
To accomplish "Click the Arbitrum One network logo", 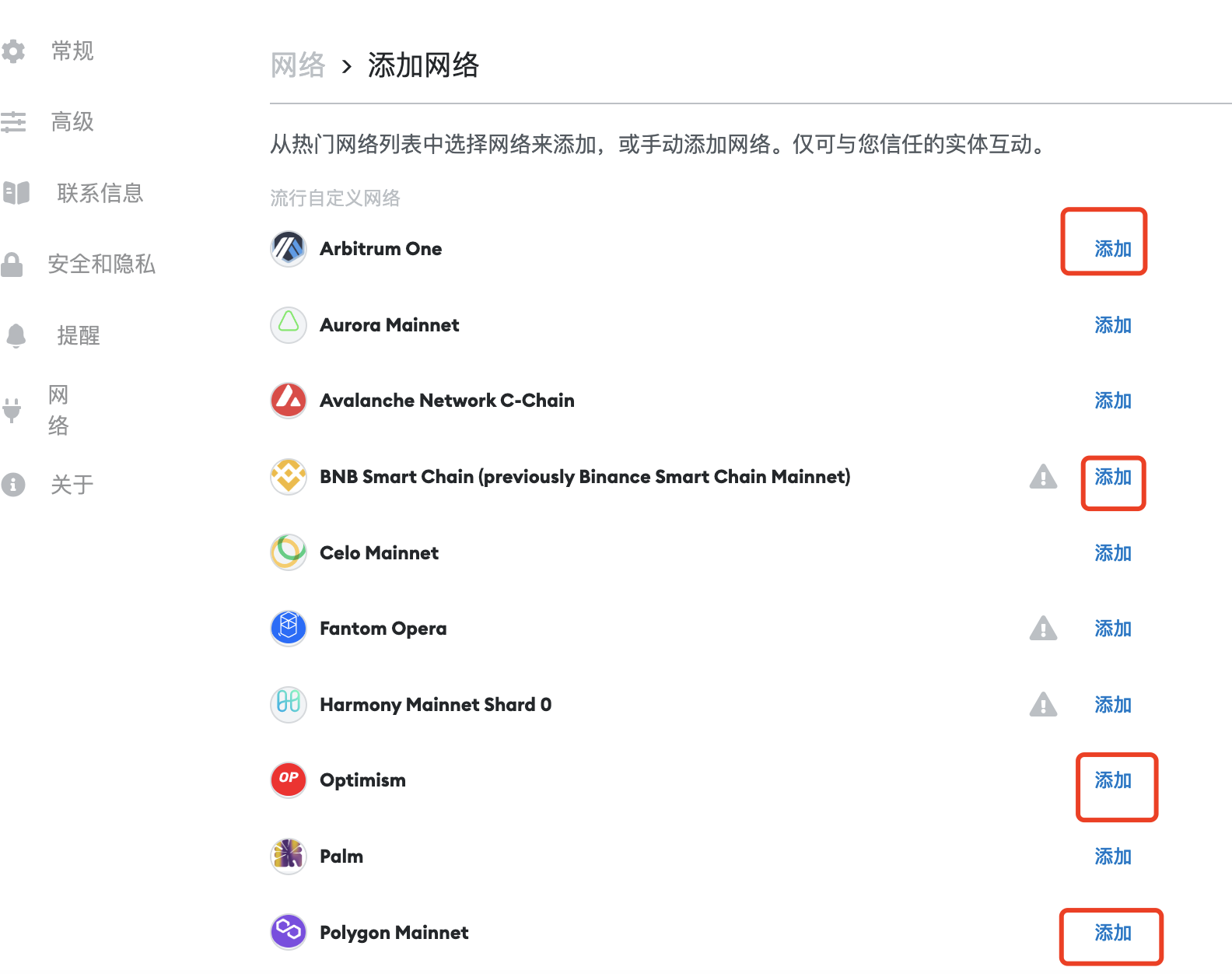I will pos(289,249).
